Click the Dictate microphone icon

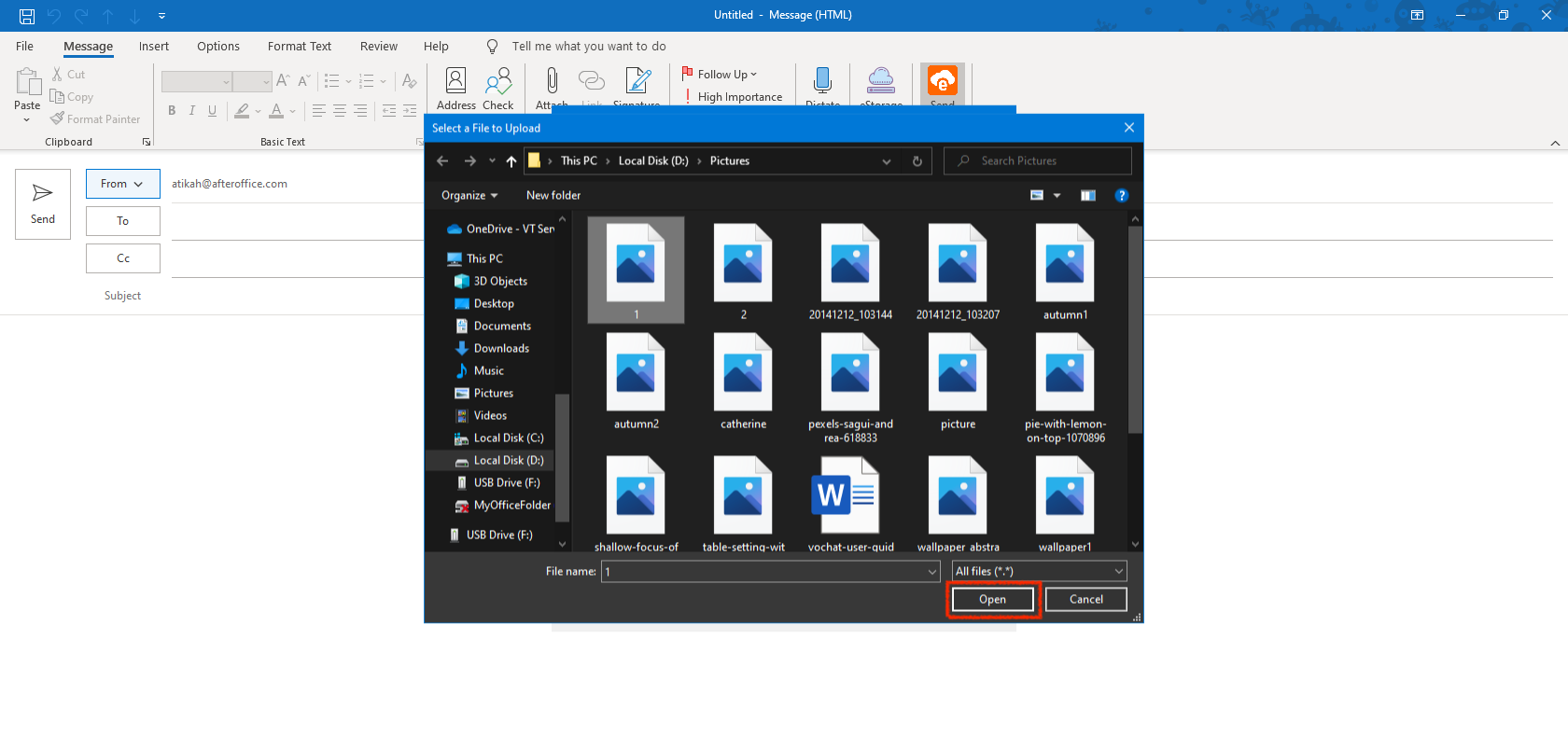pyautogui.click(x=822, y=82)
